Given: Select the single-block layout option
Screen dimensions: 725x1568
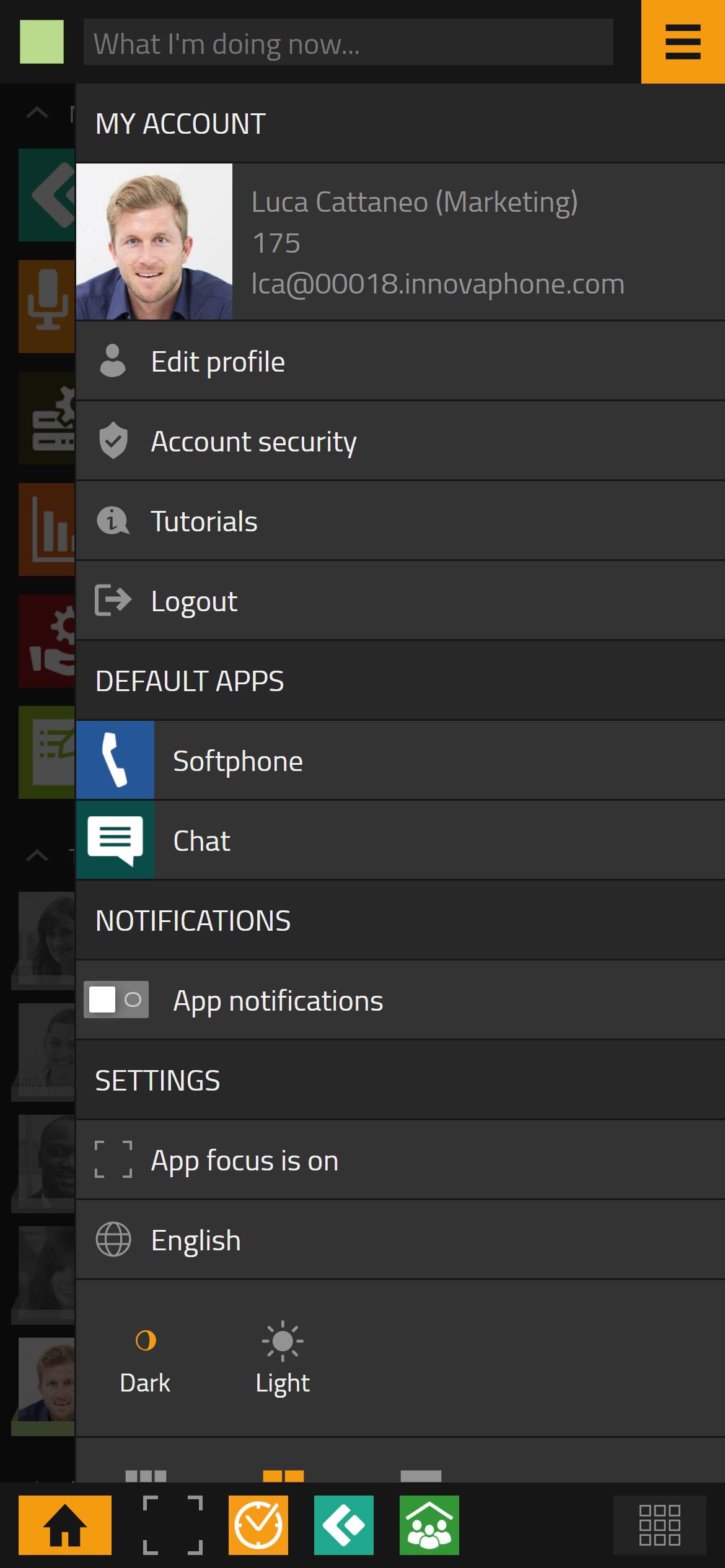Looking at the screenshot, I should click(x=421, y=1476).
